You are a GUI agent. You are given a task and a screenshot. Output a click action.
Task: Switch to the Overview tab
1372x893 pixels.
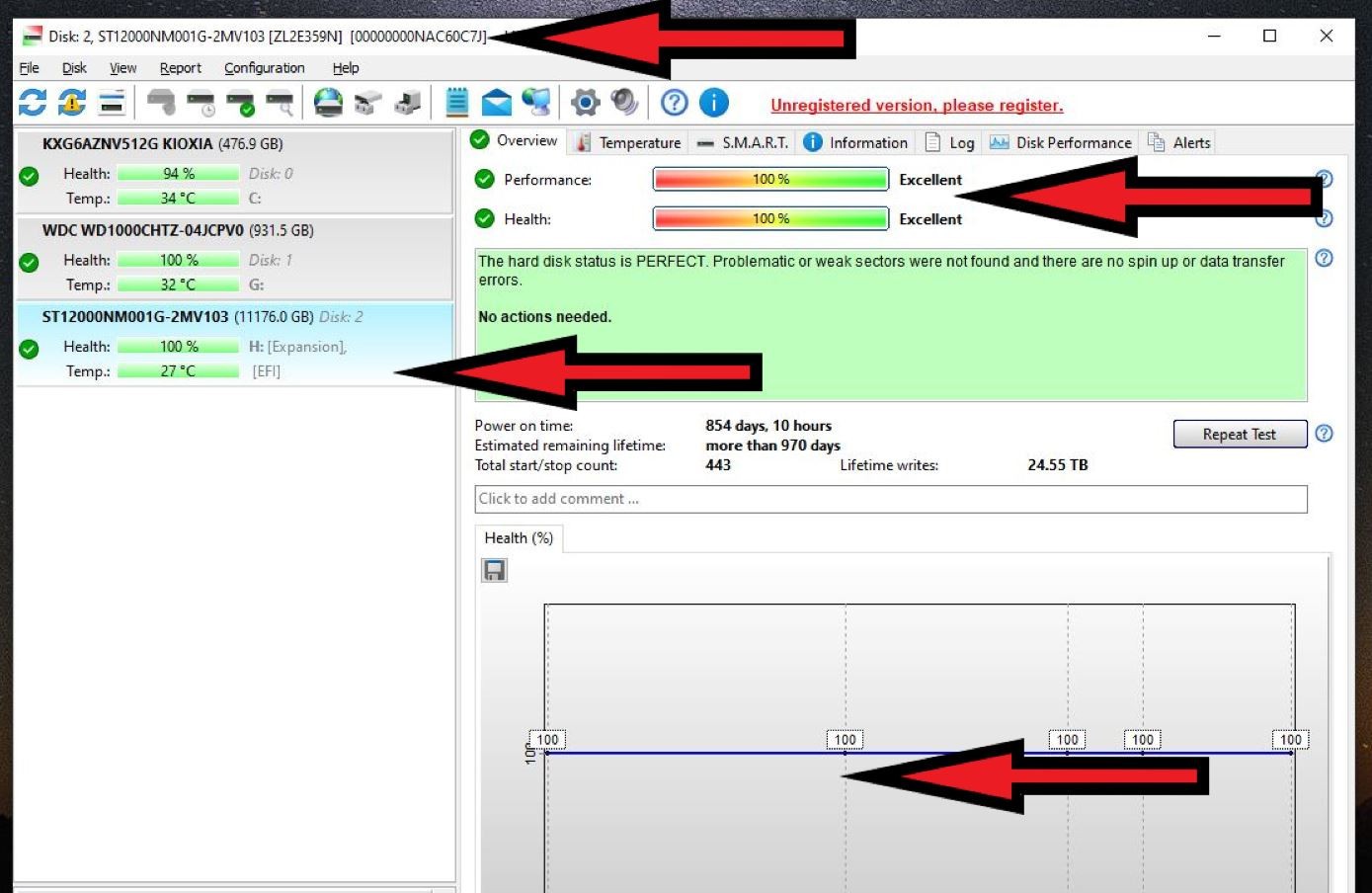click(515, 140)
